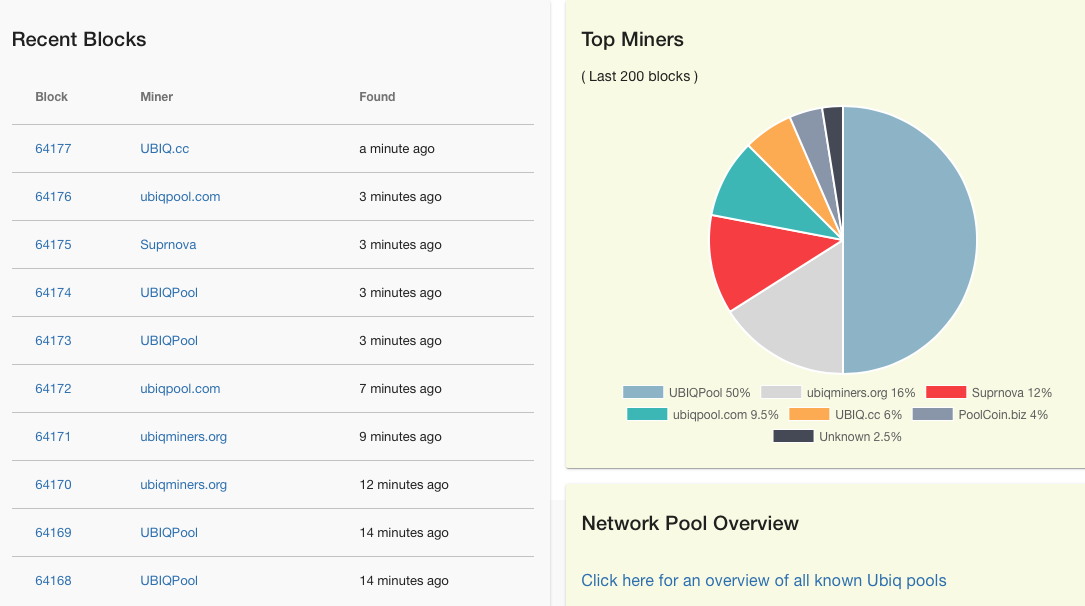1085x606 pixels.
Task: Click '9 minutes ago' timestamp
Action: [400, 437]
